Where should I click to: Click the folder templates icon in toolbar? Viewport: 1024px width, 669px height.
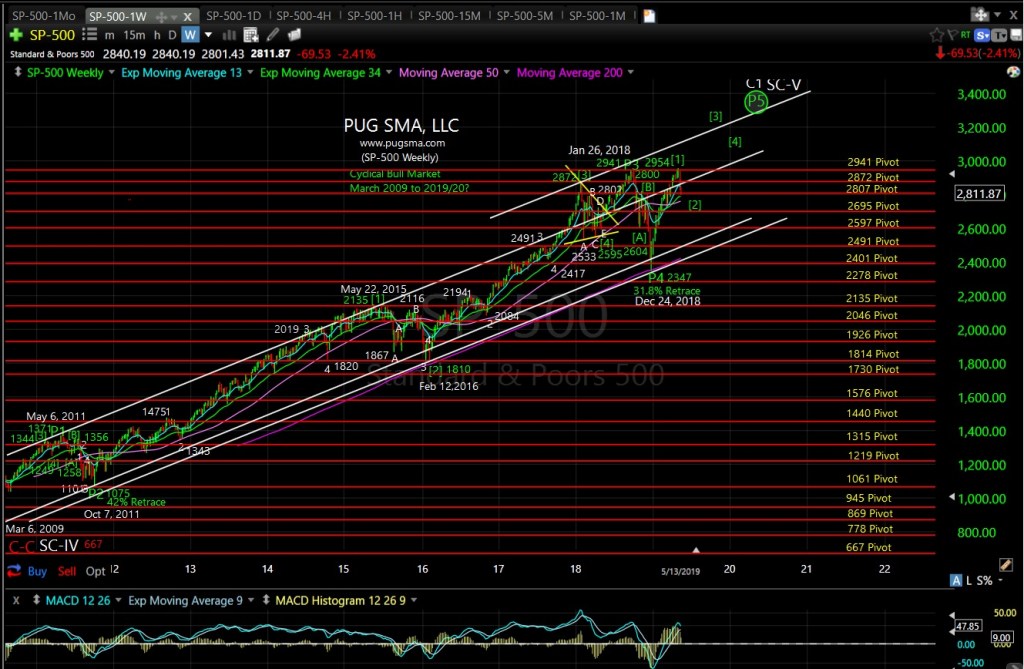click(295, 35)
